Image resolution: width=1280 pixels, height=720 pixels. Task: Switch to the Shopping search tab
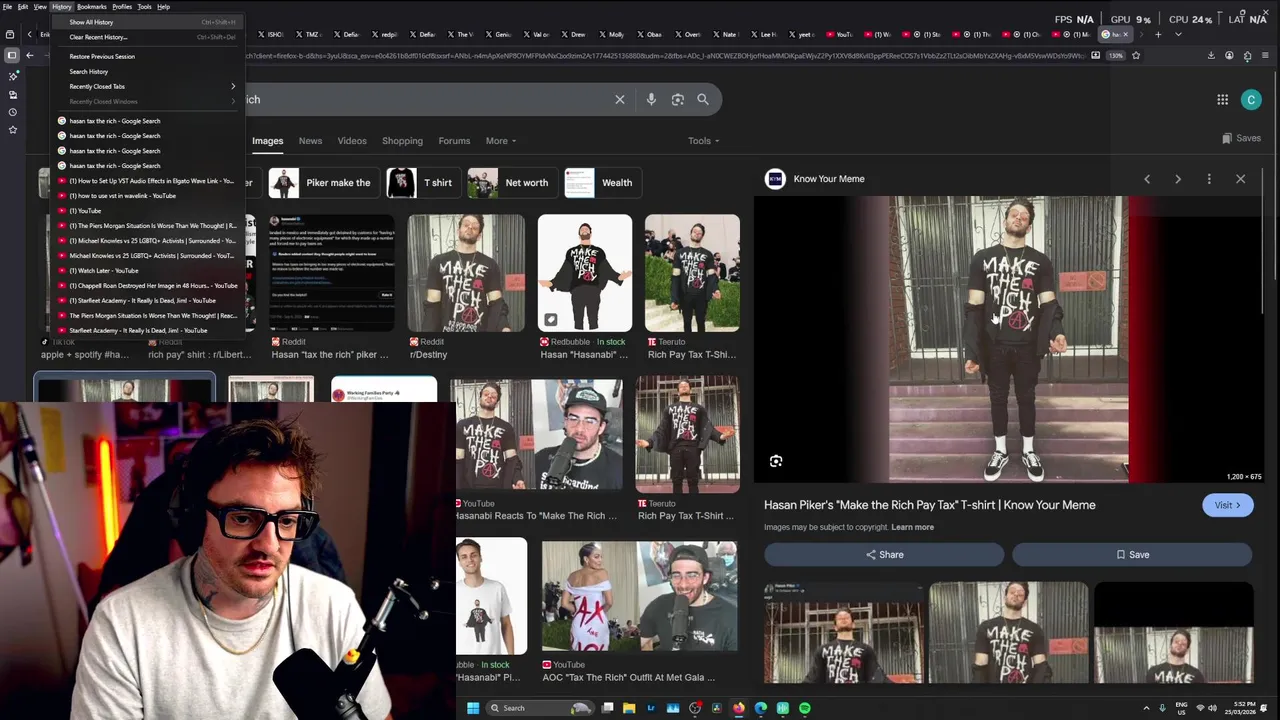pyautogui.click(x=402, y=141)
